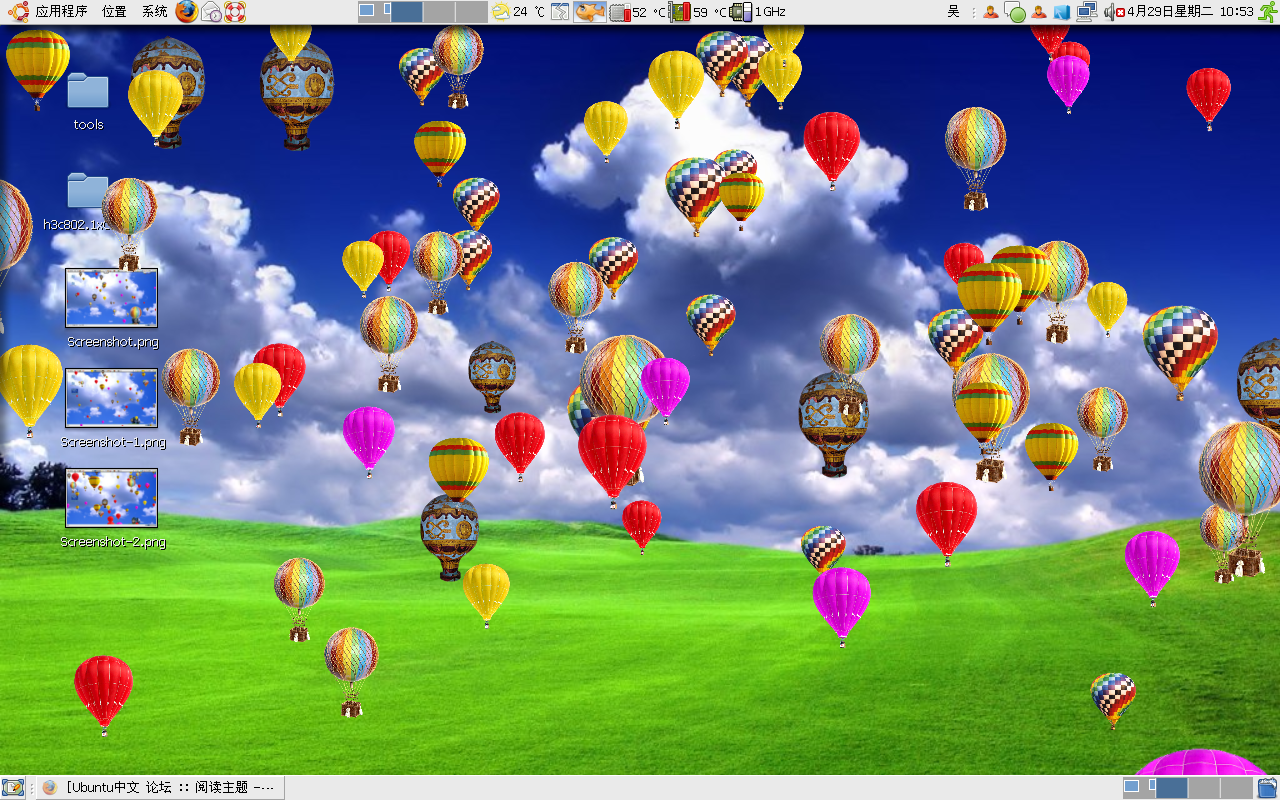Screen dimensions: 1280x800
Task: Select Screenshot-1.png thumbnail on desktop
Action: (x=111, y=398)
